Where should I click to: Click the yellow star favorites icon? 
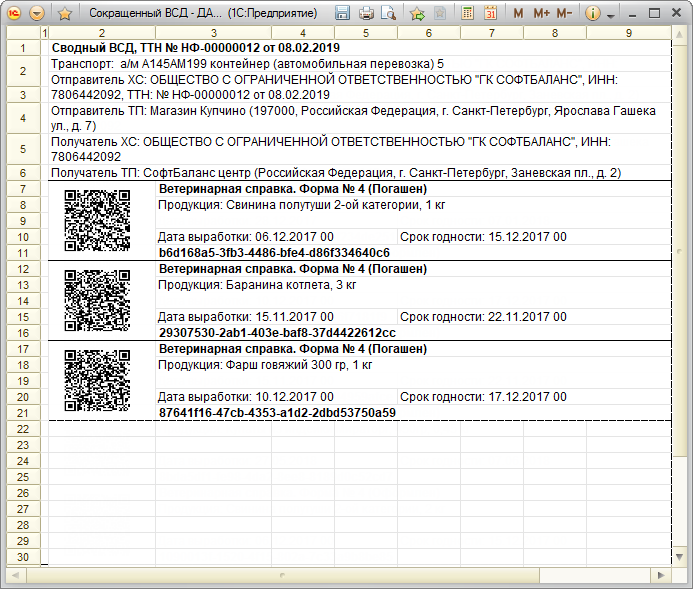click(65, 14)
